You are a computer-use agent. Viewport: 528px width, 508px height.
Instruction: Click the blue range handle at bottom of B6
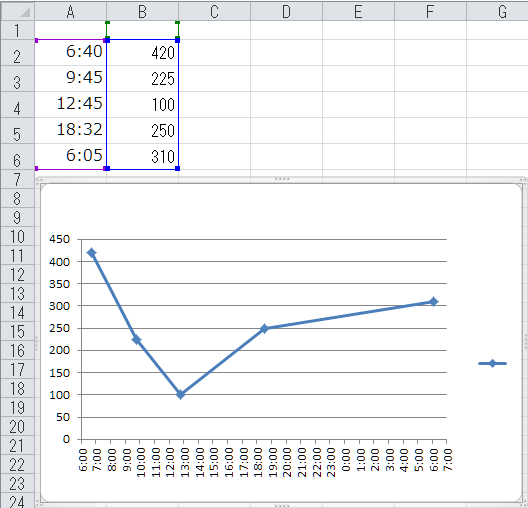(x=177, y=168)
